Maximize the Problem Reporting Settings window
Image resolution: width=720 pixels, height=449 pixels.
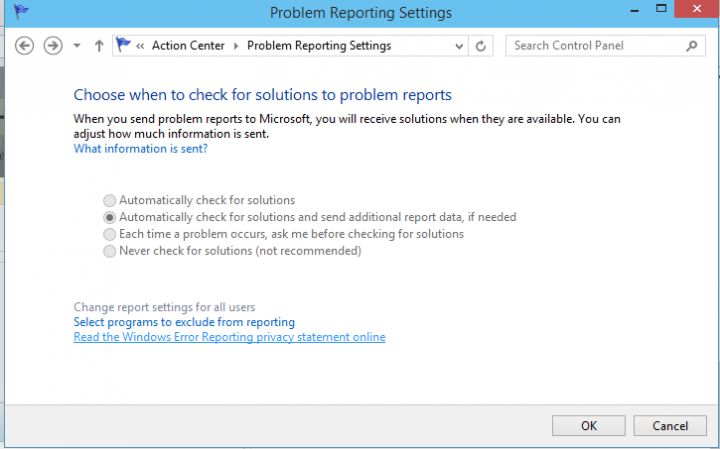pos(661,9)
